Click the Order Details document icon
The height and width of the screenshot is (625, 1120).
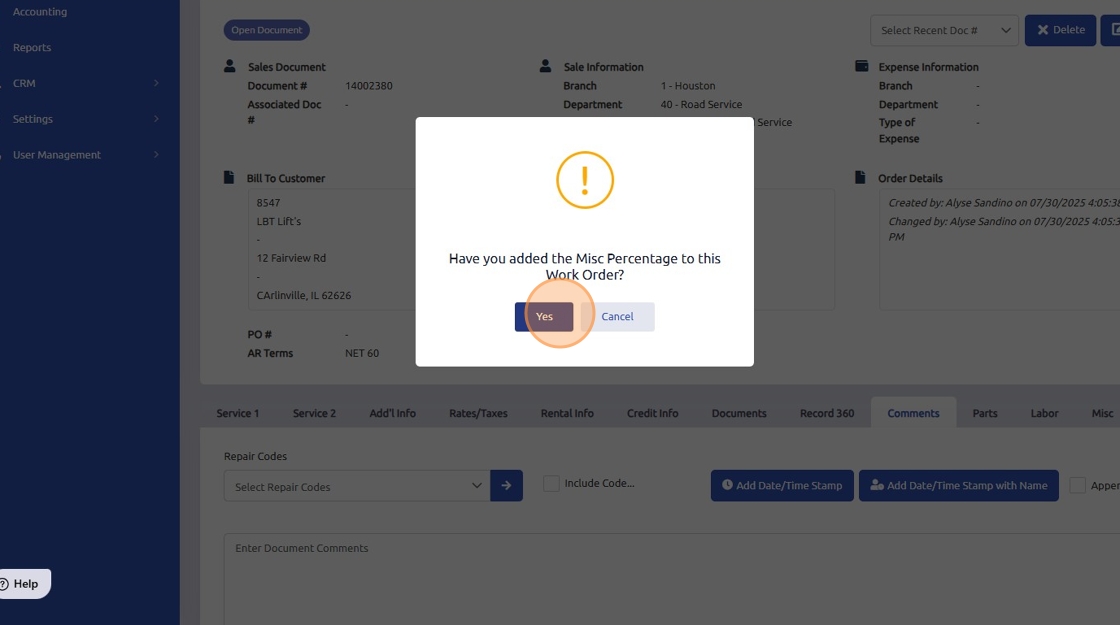(860, 177)
